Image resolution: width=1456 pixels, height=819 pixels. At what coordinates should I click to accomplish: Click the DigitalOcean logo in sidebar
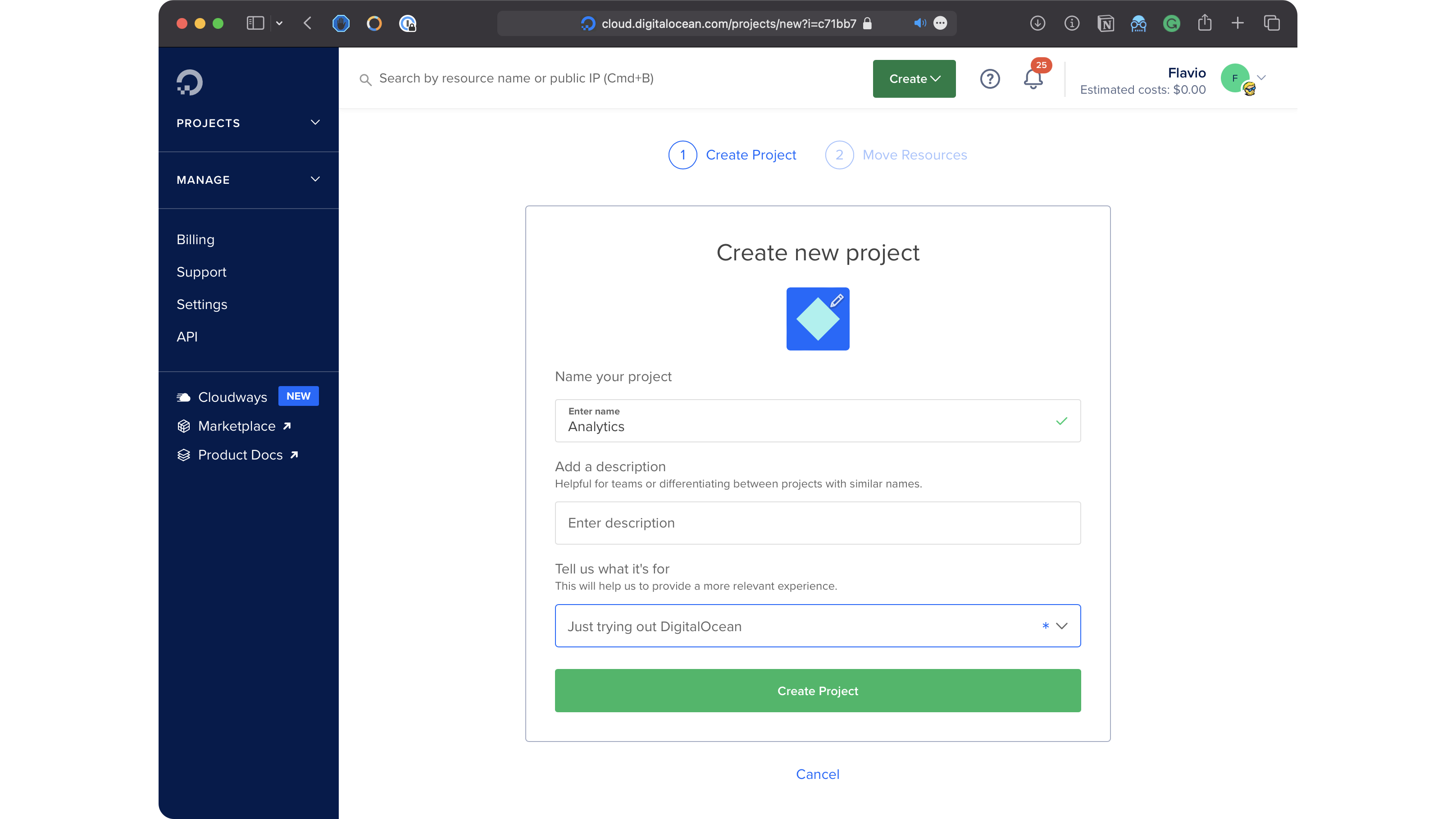click(x=189, y=82)
